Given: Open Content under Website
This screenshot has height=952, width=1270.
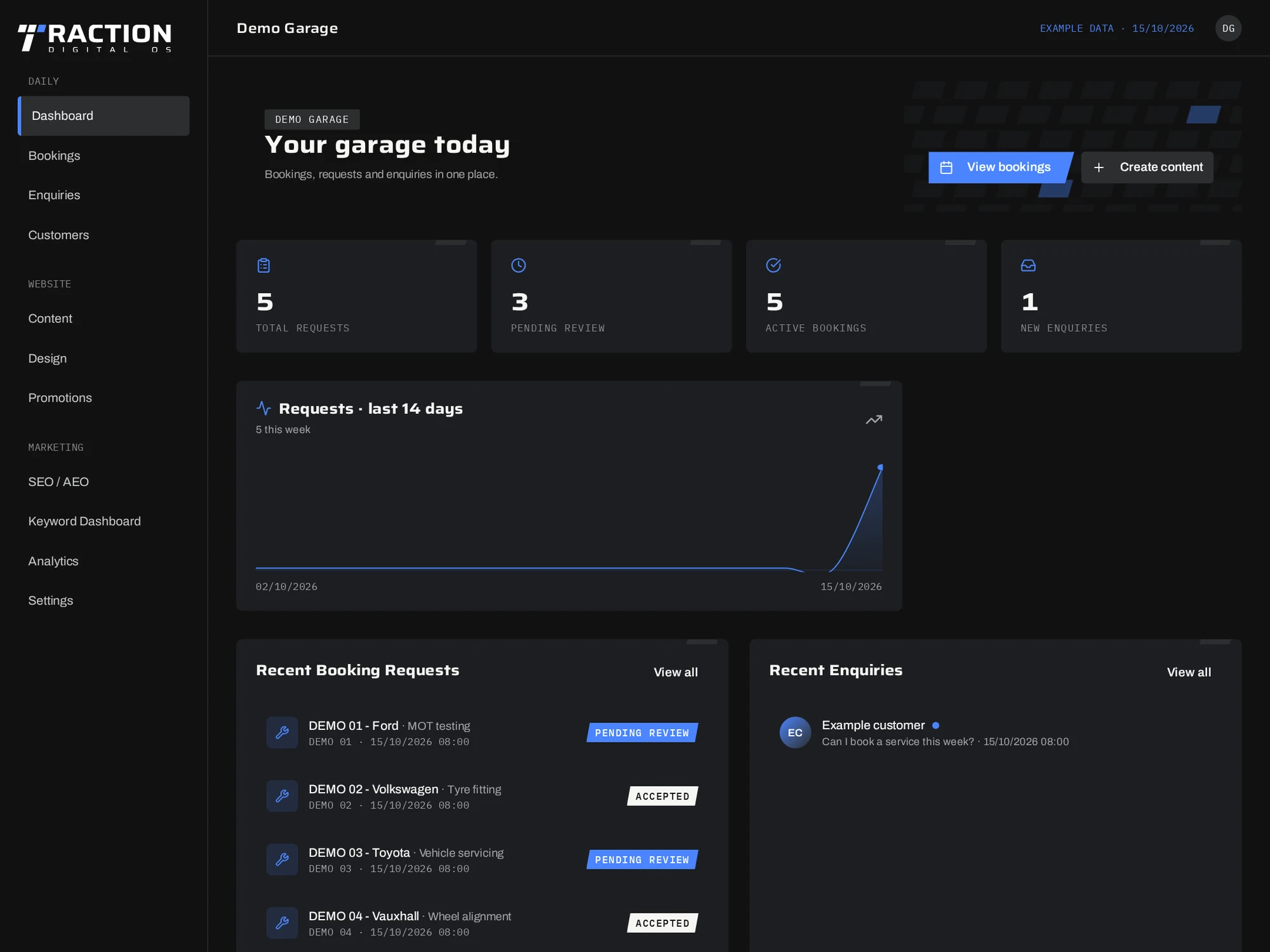Looking at the screenshot, I should coord(104,319).
